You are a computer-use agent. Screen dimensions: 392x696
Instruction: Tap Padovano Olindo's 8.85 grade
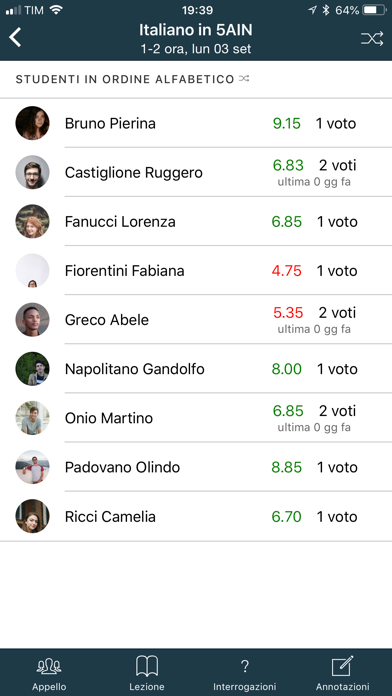point(287,467)
